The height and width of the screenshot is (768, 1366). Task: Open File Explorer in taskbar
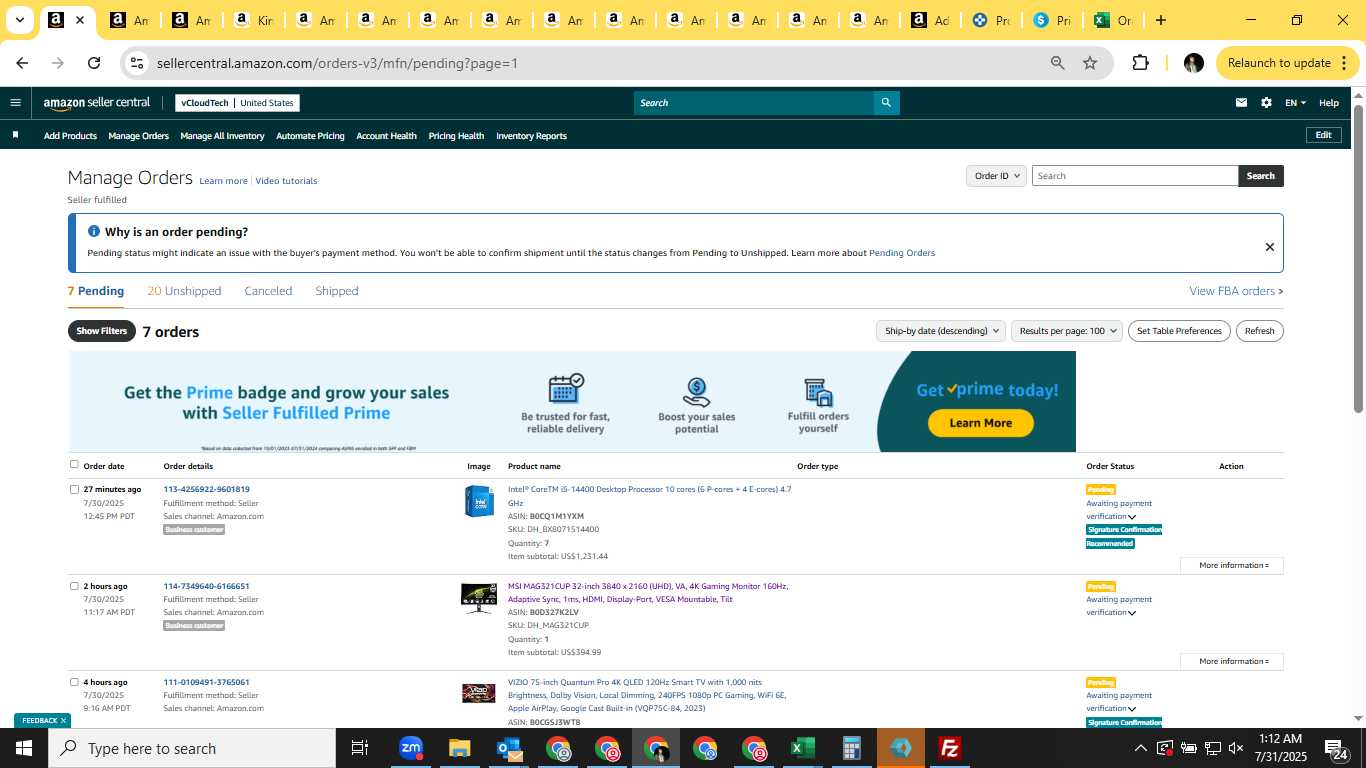(459, 748)
